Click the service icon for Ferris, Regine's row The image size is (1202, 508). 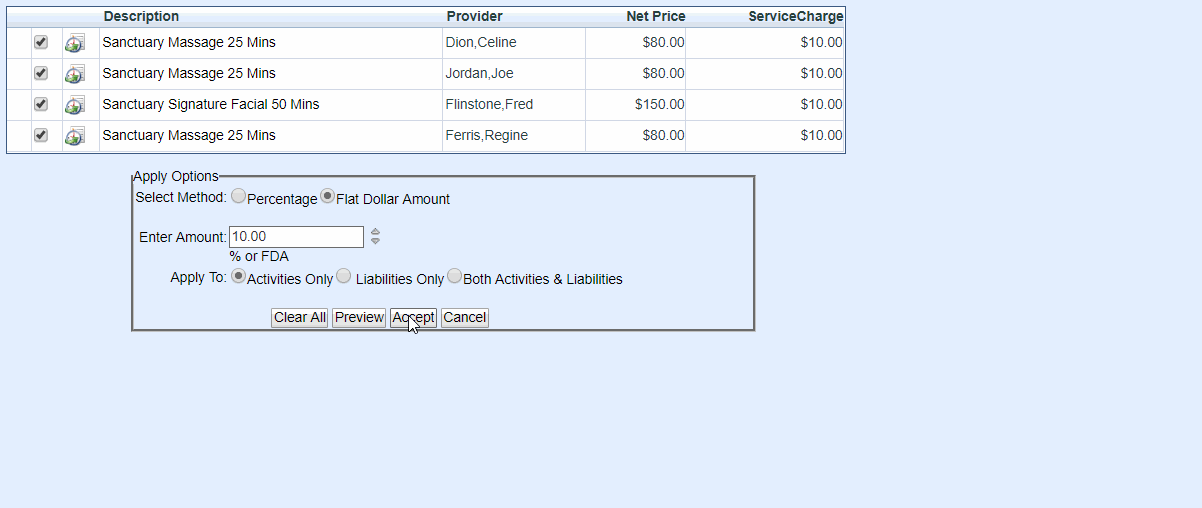(75, 136)
